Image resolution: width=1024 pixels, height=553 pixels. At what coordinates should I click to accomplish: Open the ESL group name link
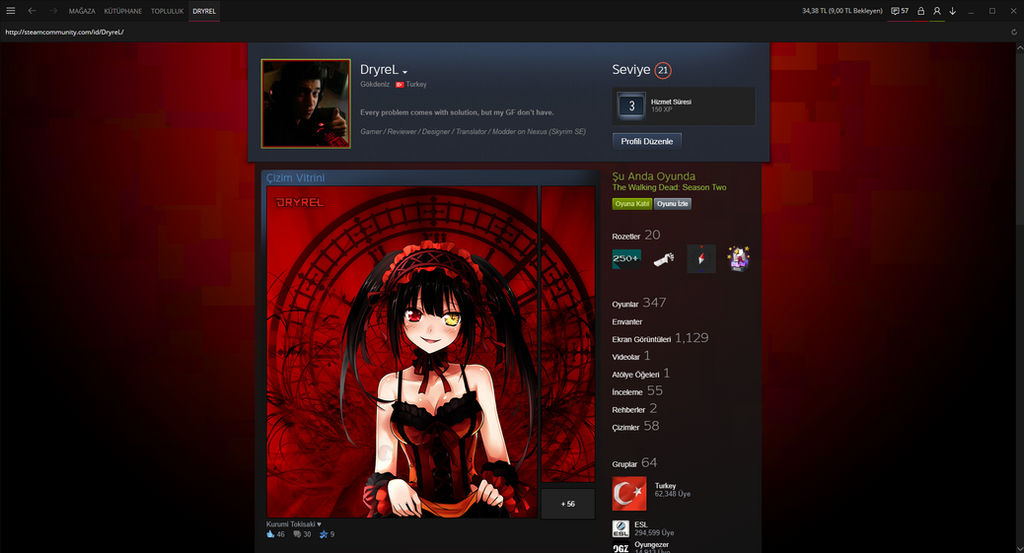641,524
